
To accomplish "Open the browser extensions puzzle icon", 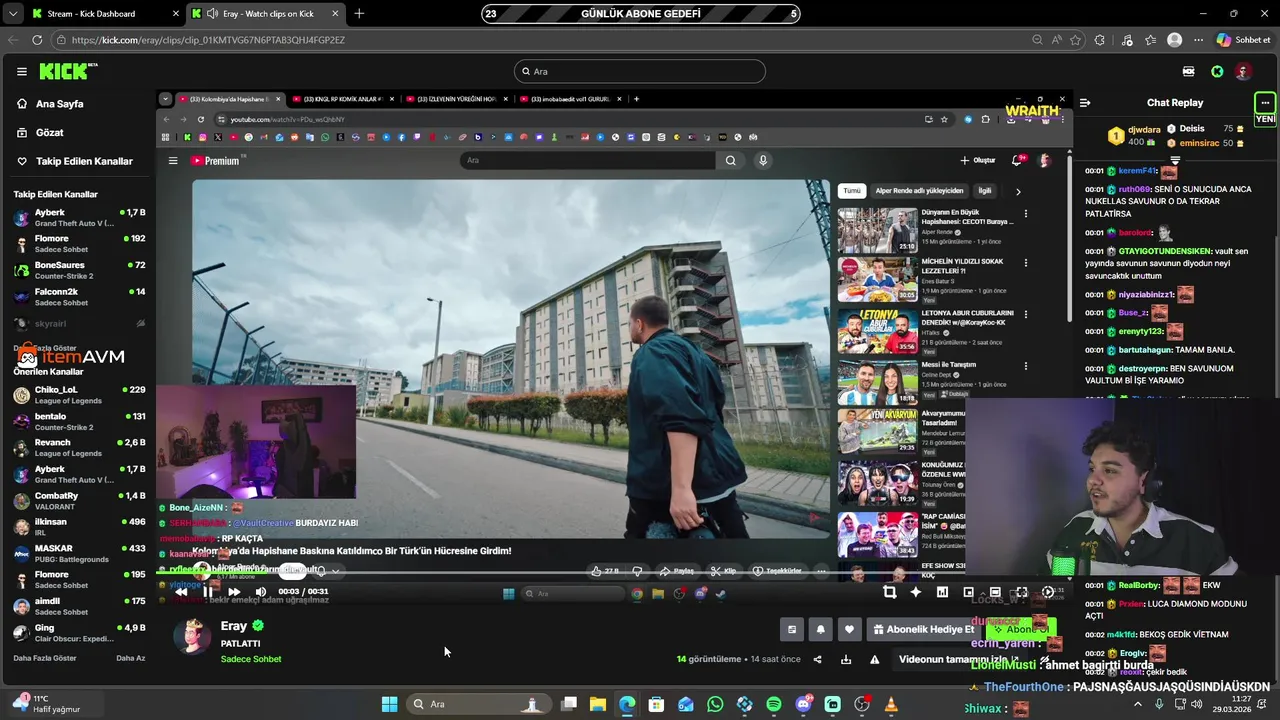I will [x=1100, y=40].
